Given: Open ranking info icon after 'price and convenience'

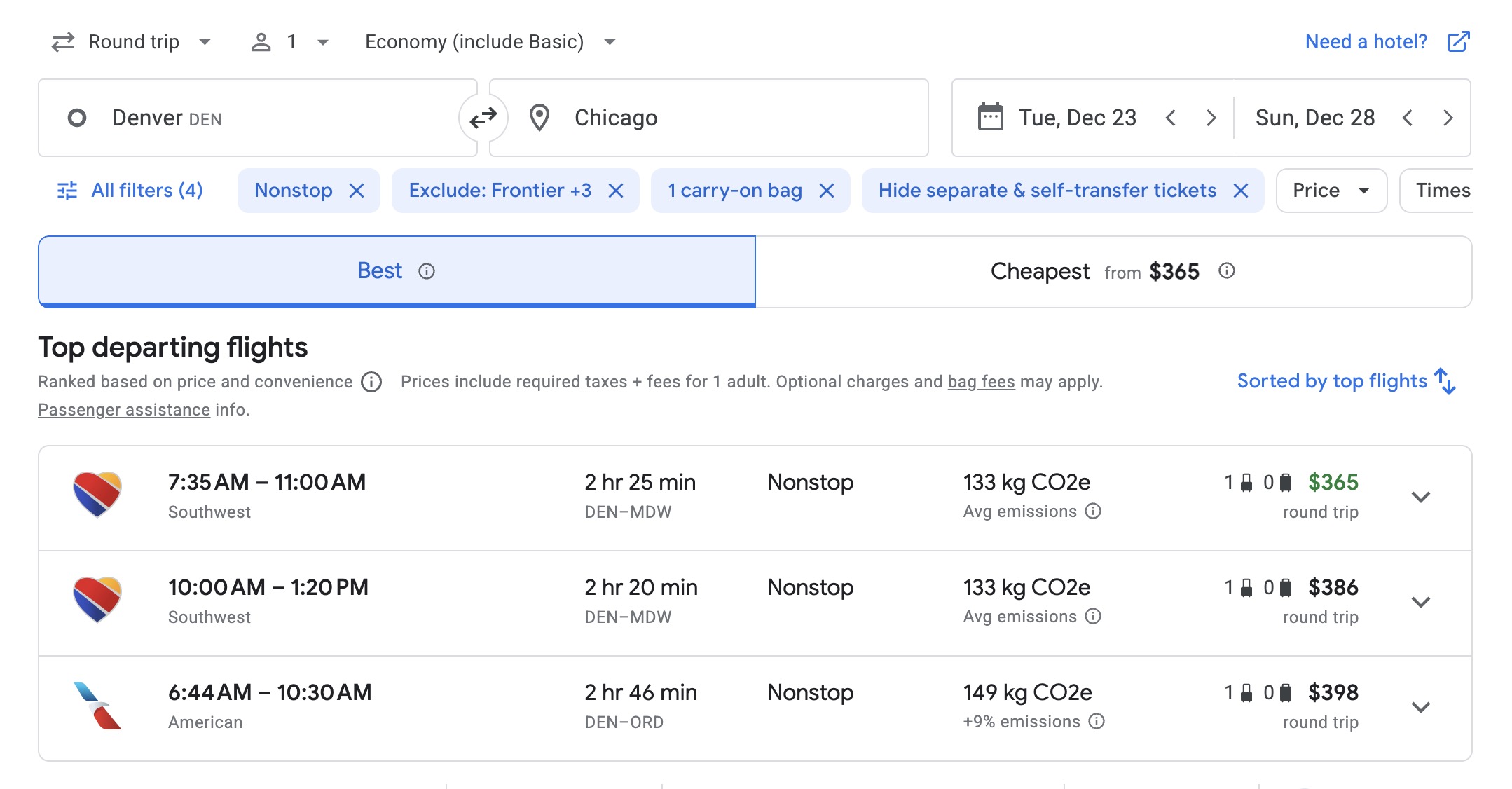Looking at the screenshot, I should point(371,382).
